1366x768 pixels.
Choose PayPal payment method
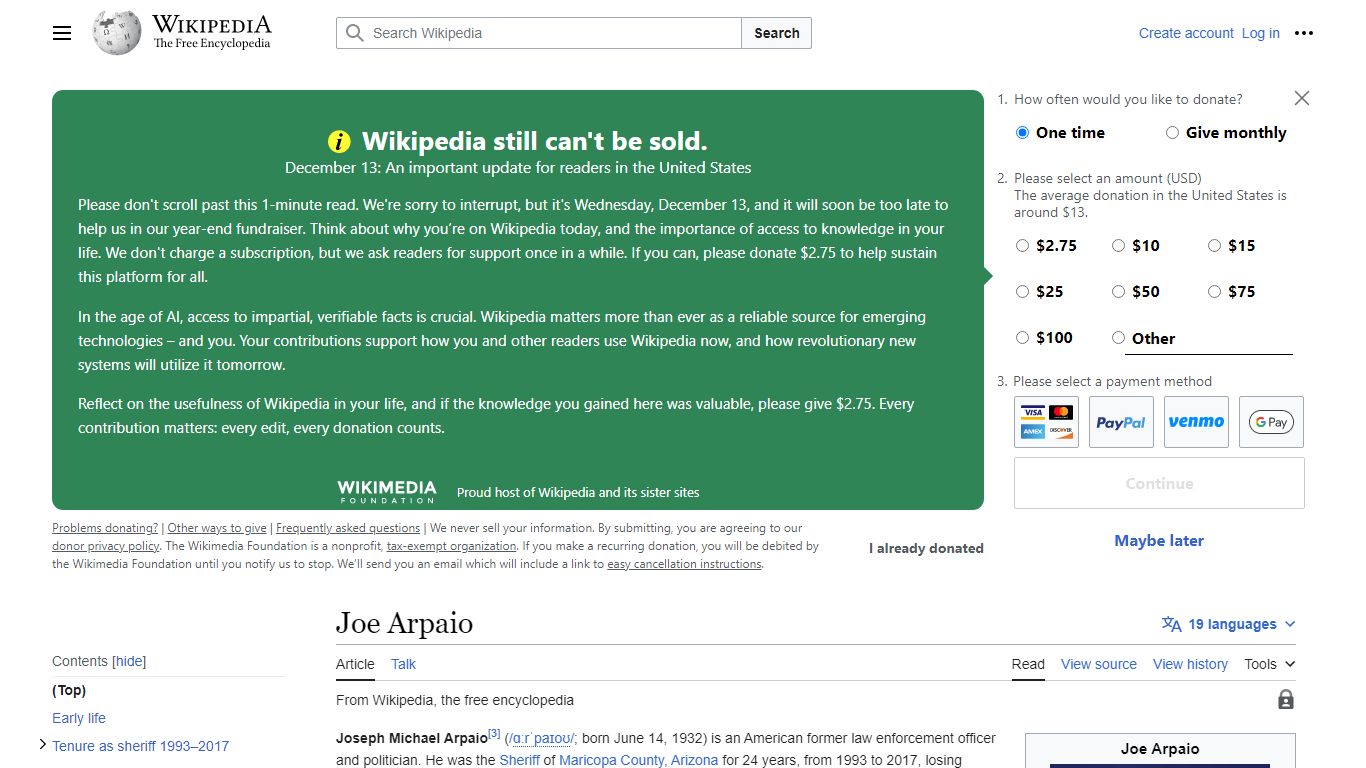1121,422
